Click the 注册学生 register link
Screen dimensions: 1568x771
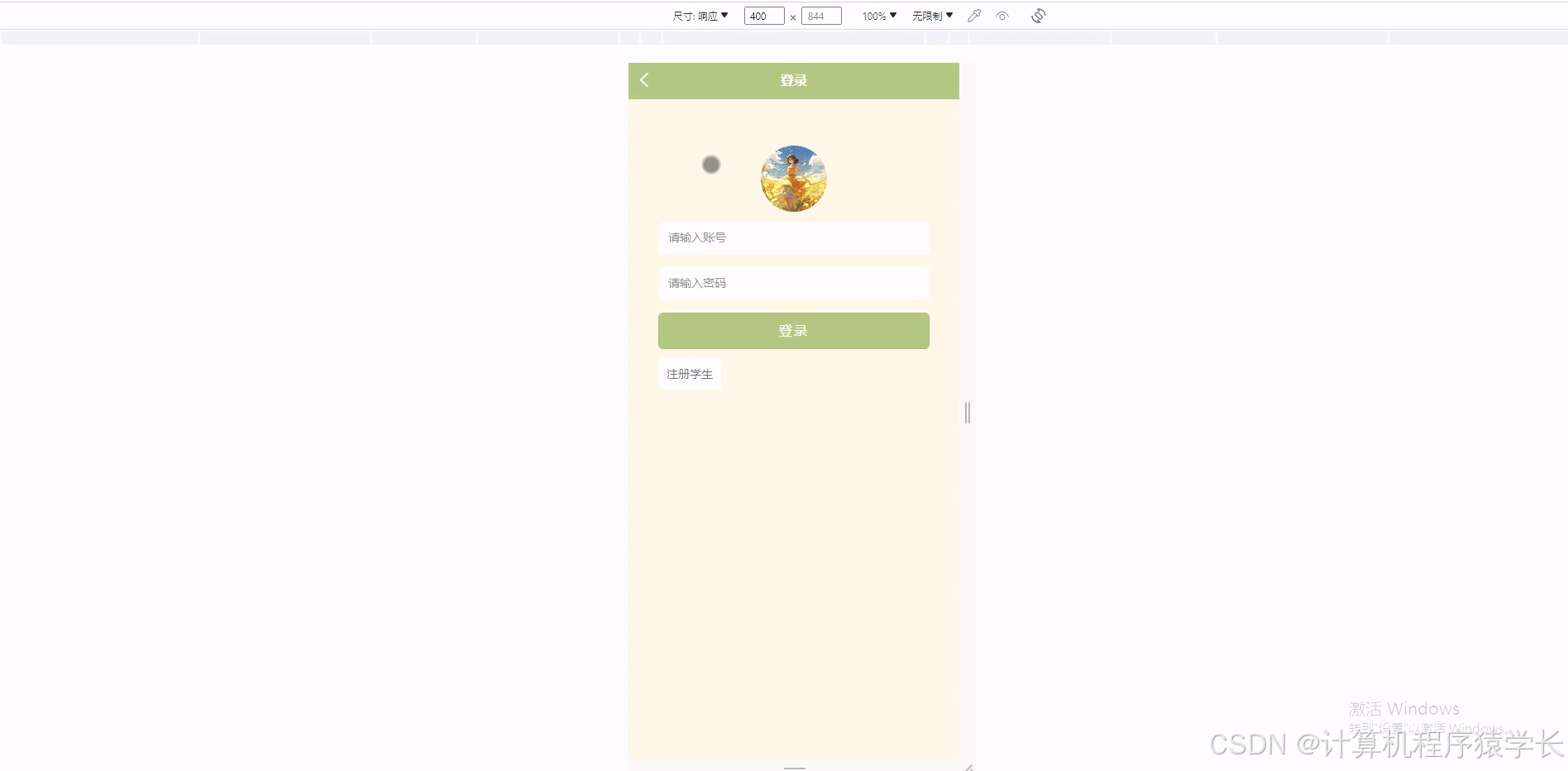689,374
